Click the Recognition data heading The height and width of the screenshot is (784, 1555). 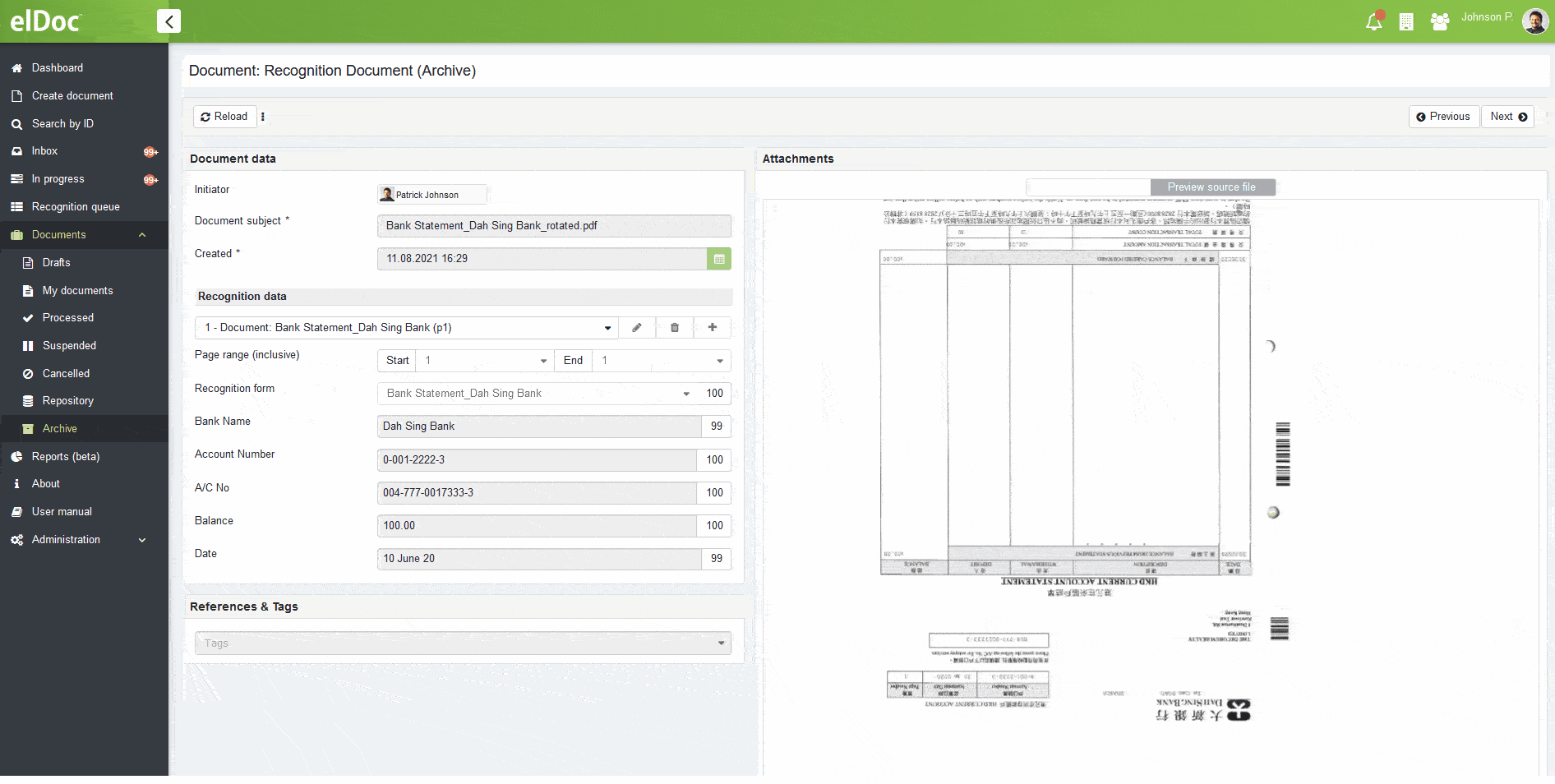(242, 297)
